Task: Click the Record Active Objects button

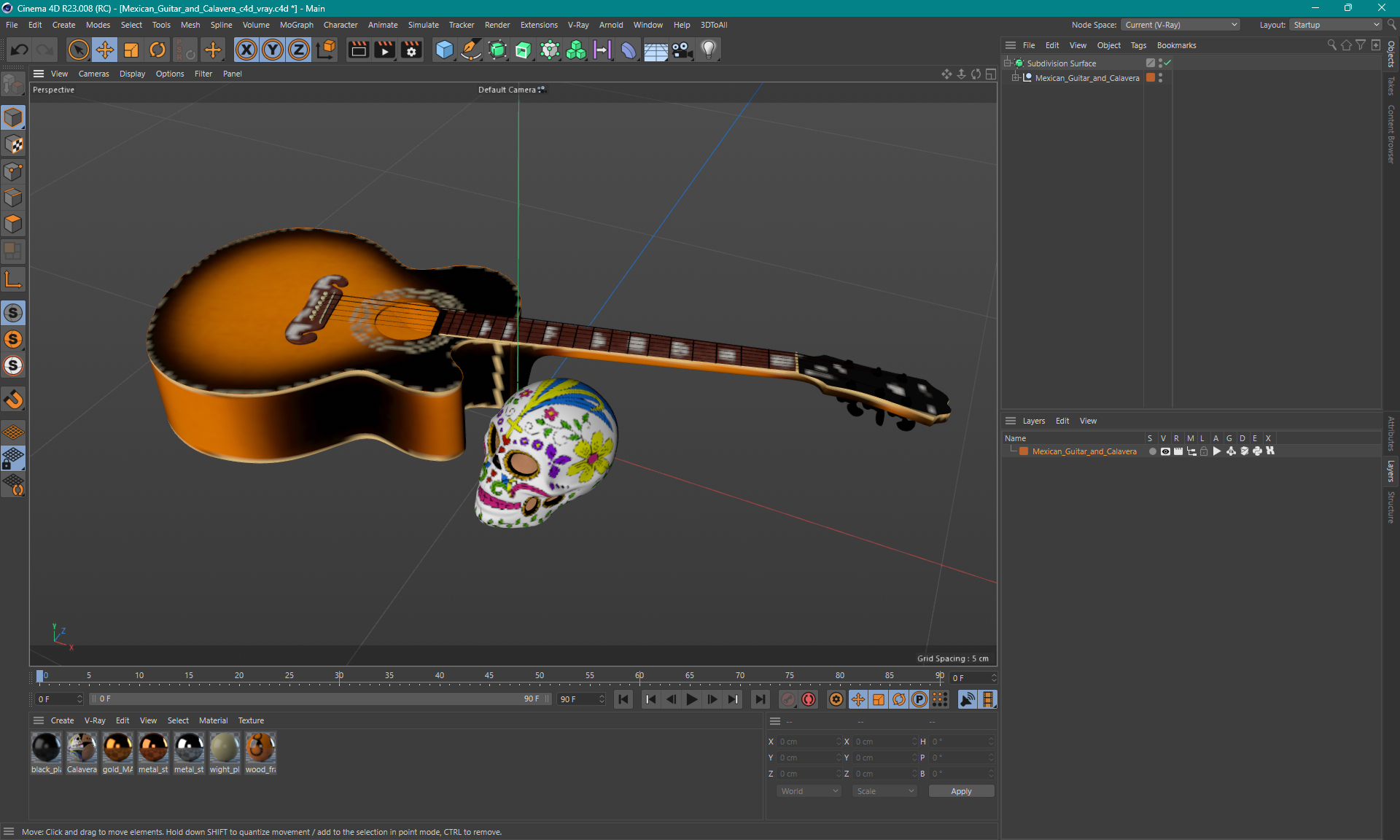Action: click(x=788, y=699)
